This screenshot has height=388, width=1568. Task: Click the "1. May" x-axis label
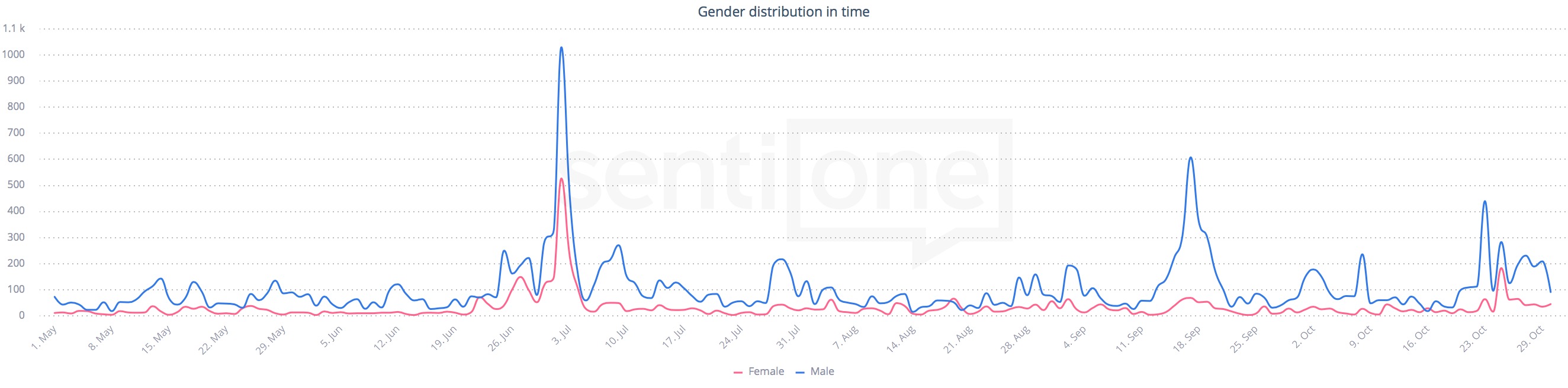tap(44, 338)
